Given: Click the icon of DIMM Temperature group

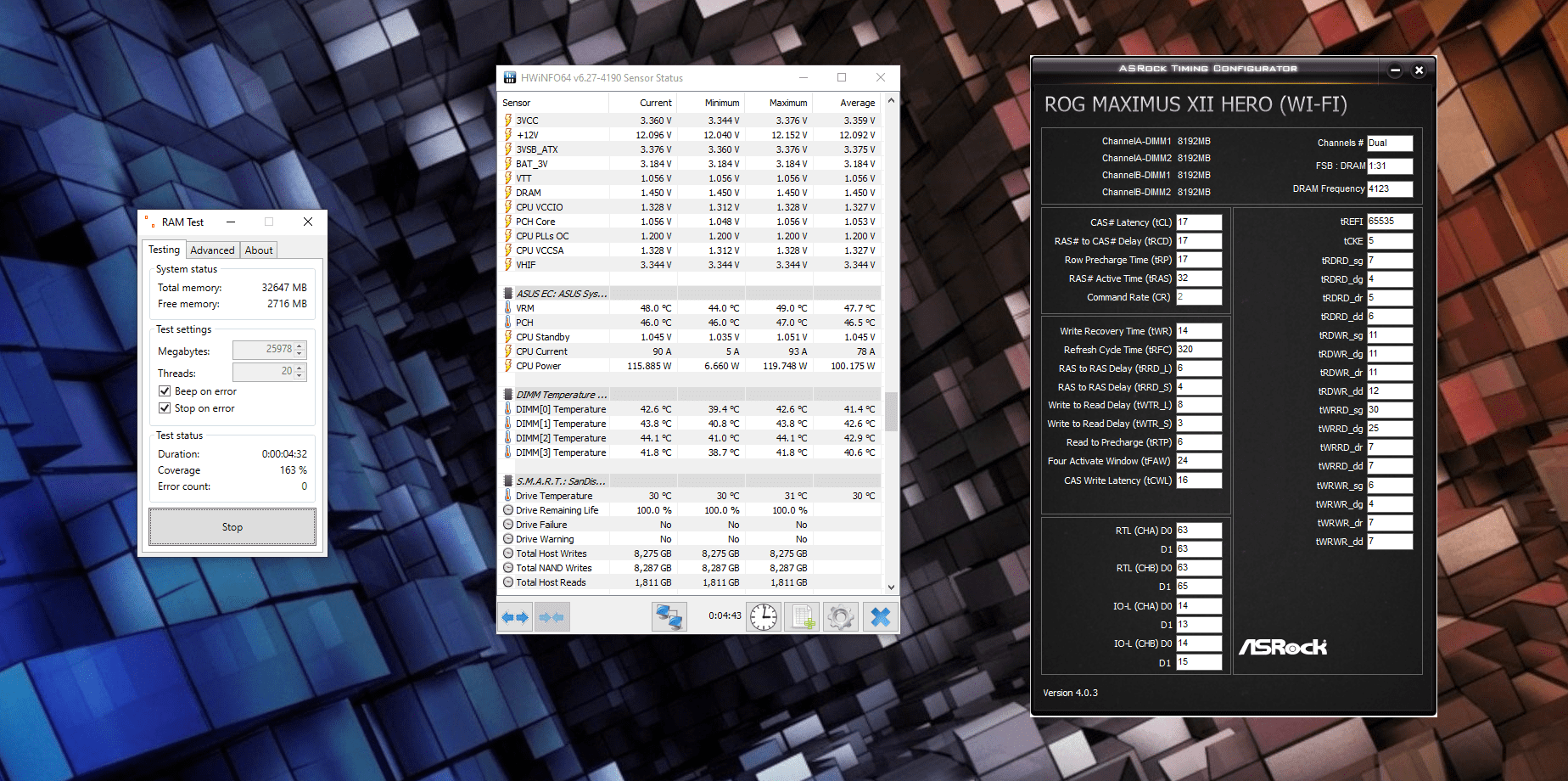Looking at the screenshot, I should pos(508,395).
